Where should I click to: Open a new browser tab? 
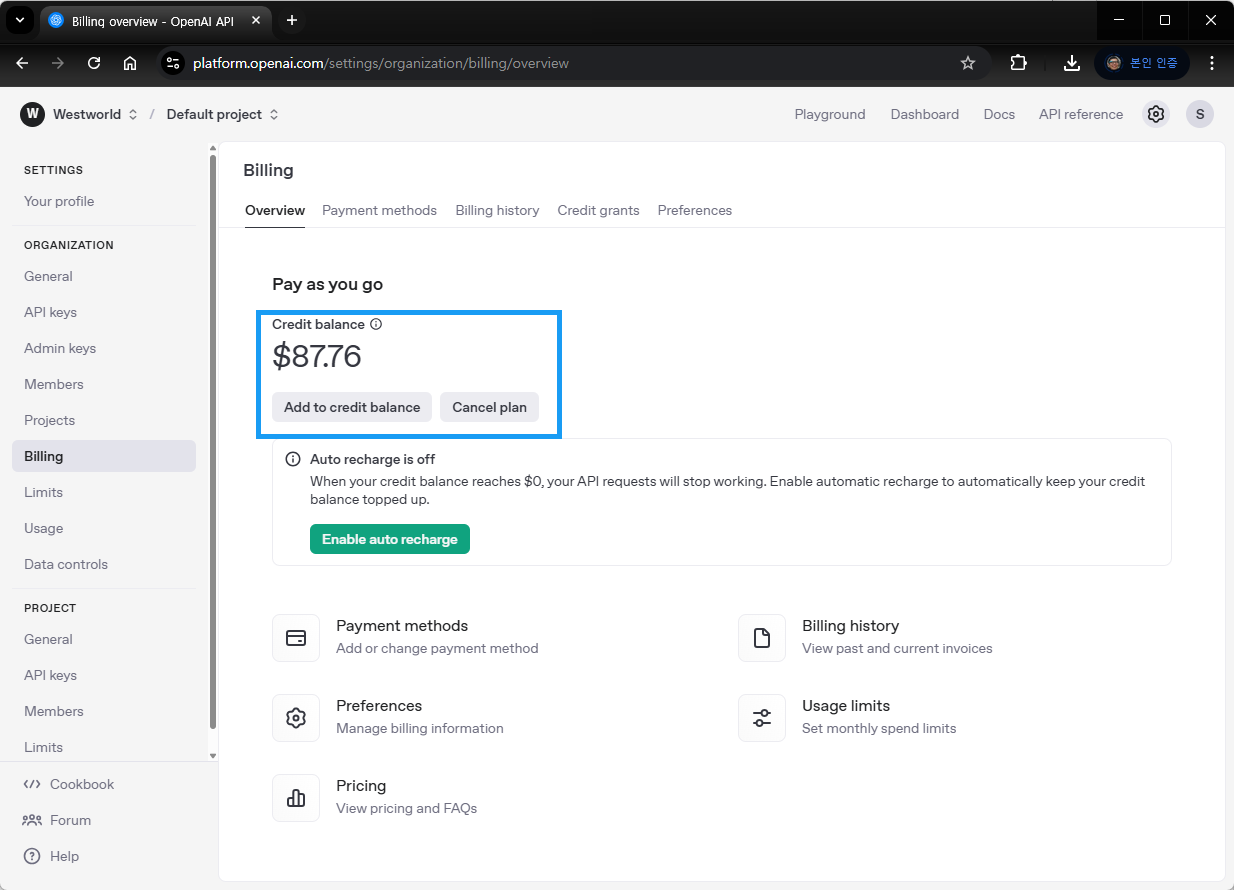click(292, 20)
